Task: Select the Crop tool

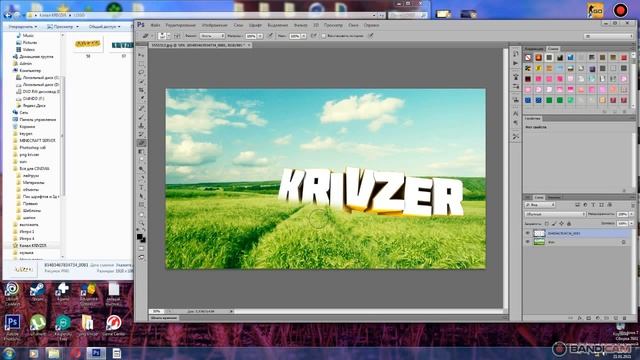Action: click(x=141, y=90)
